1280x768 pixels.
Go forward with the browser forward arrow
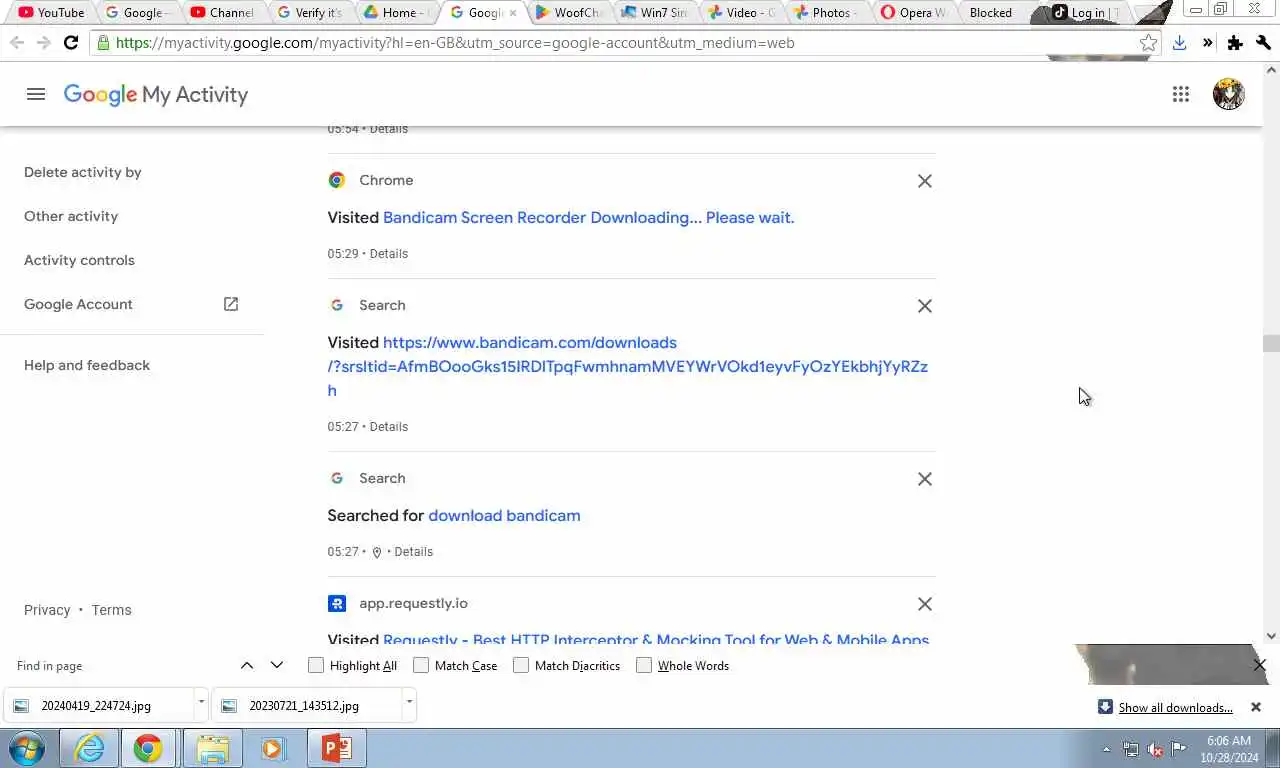(43, 43)
